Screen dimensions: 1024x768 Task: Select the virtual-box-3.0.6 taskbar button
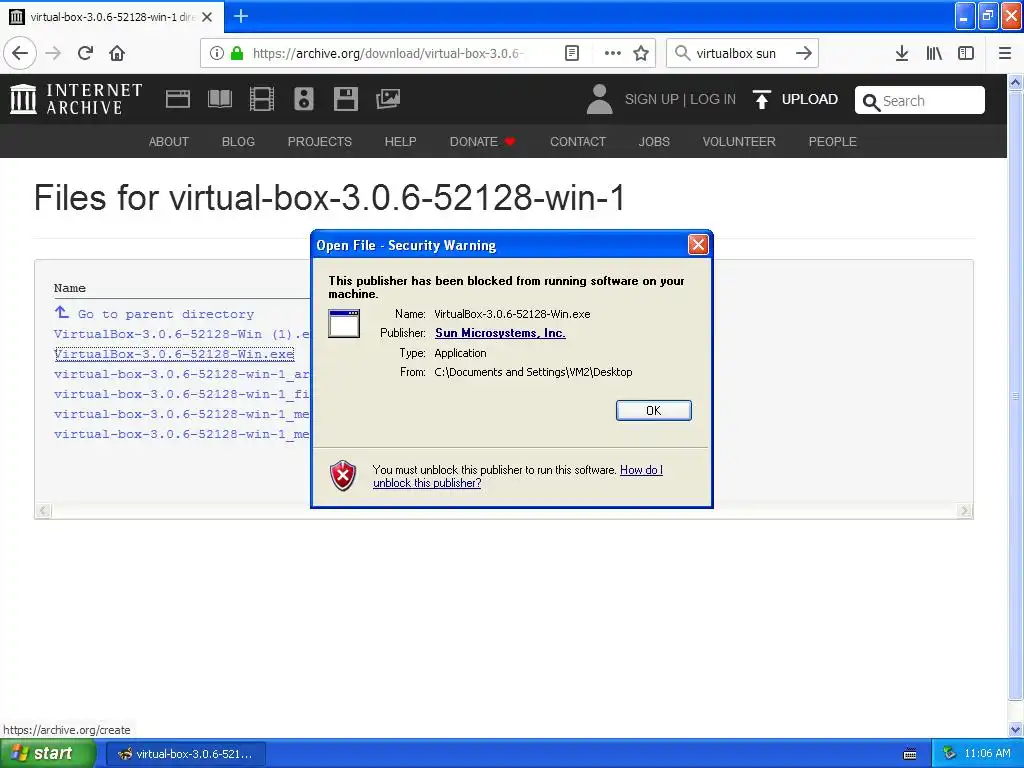click(x=185, y=754)
